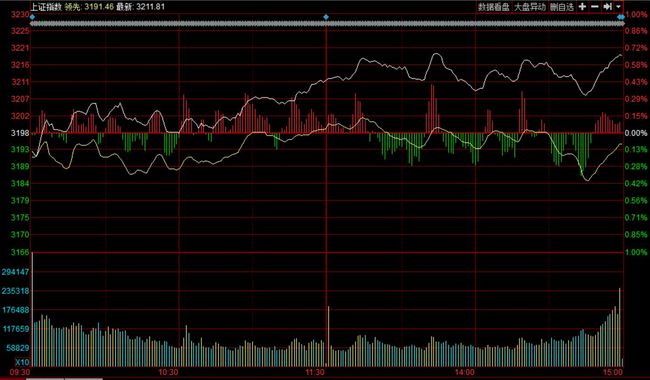Click the 0.00% percentage axis label
Image resolution: width=650 pixels, height=380 pixels.
[636, 133]
